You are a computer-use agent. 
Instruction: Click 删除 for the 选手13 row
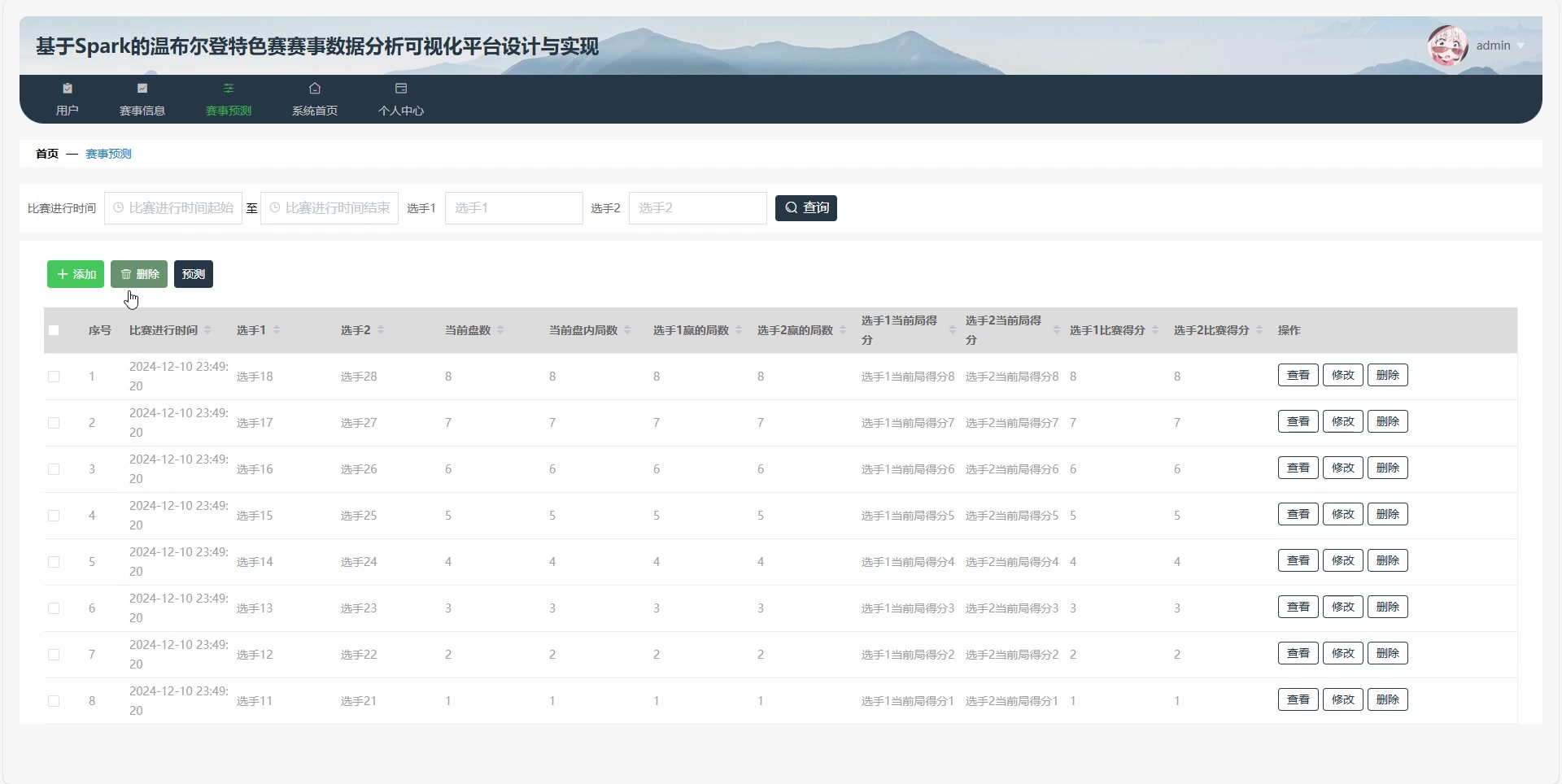1388,607
